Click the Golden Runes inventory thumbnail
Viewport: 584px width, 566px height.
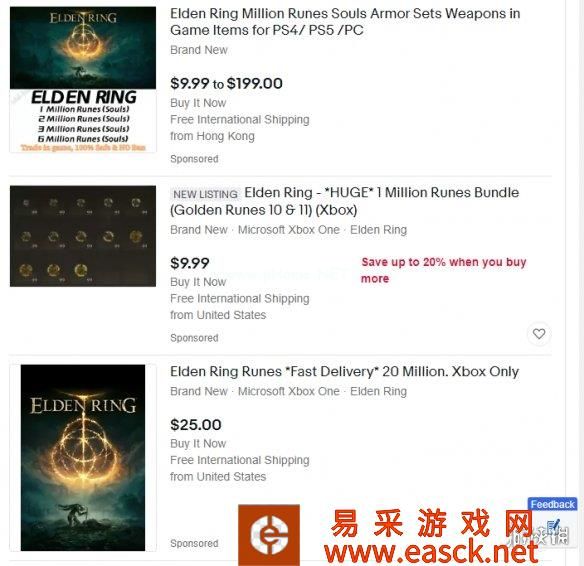pos(83,236)
